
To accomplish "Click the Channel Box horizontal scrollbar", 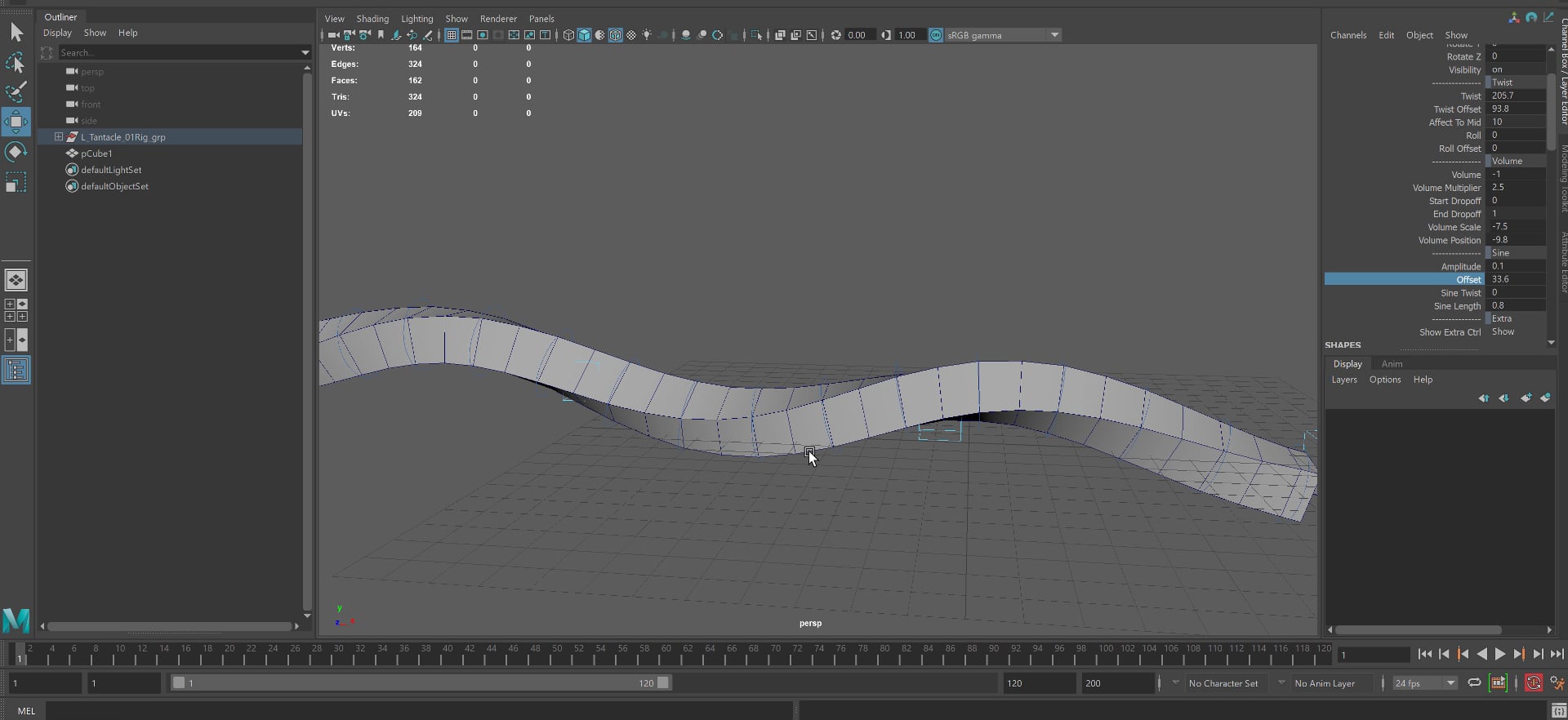I will [1418, 630].
